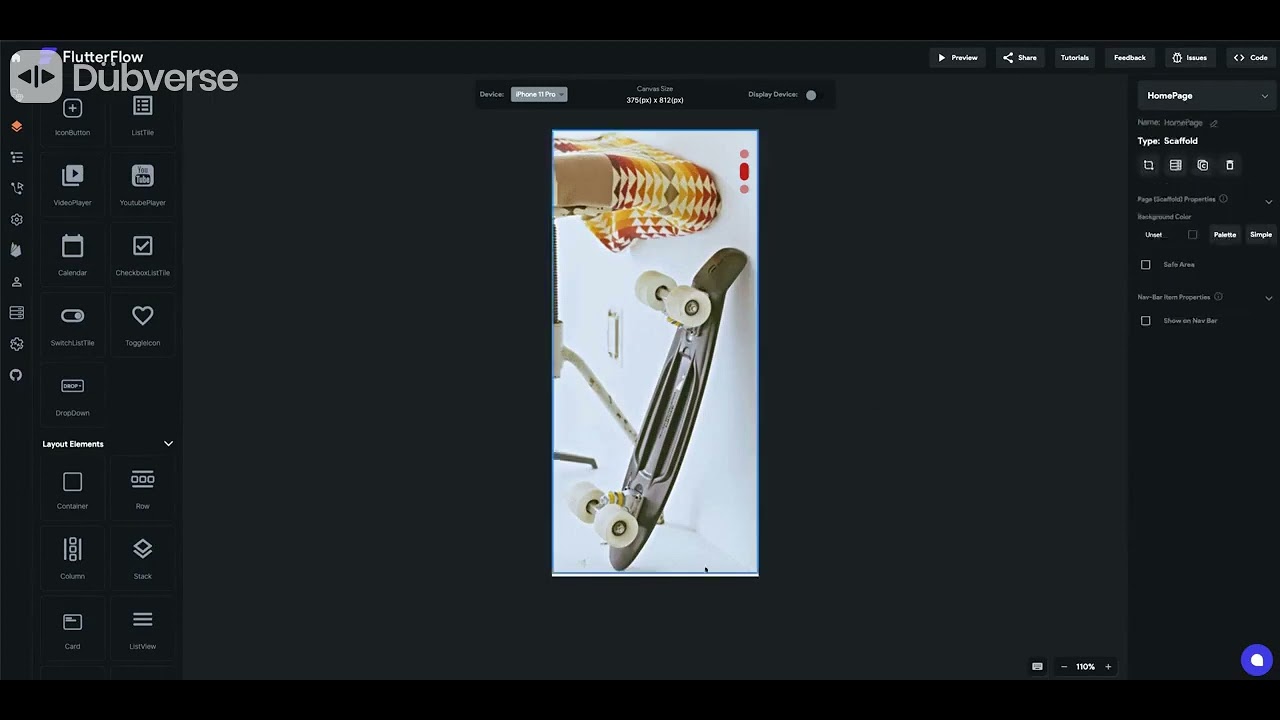The width and height of the screenshot is (1280, 720).
Task: Collapse Nav-Bar Item Properties section
Action: (x=1269, y=298)
